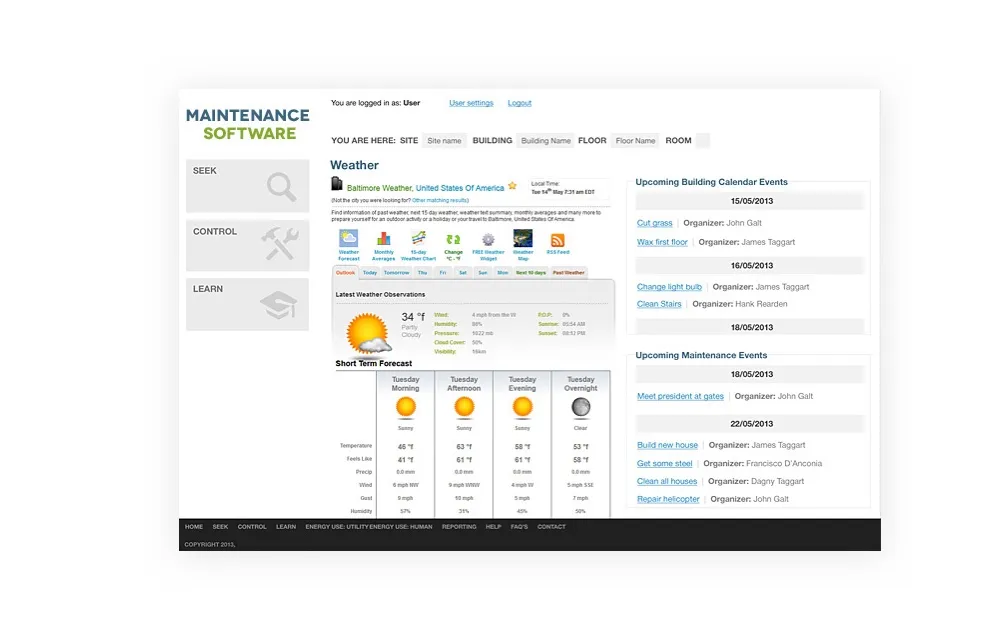Click HELP in the footer menu

click(493, 527)
